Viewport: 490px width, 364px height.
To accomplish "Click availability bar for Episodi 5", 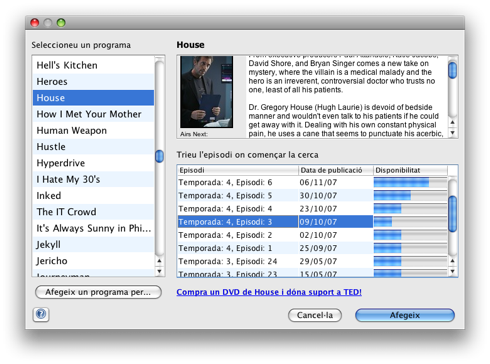I will coord(410,196).
